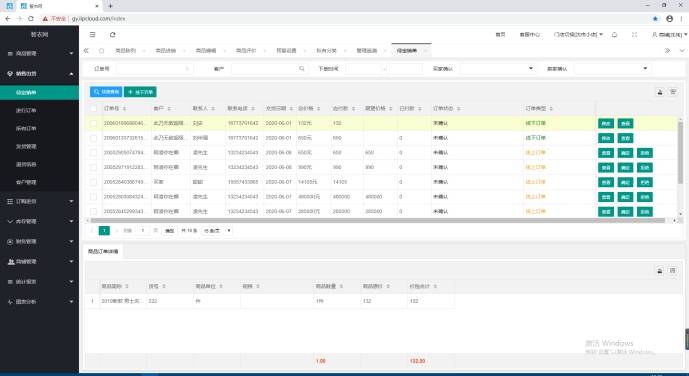
Task: Toggle the sidebar with the hamburger icon
Action: pos(92,35)
